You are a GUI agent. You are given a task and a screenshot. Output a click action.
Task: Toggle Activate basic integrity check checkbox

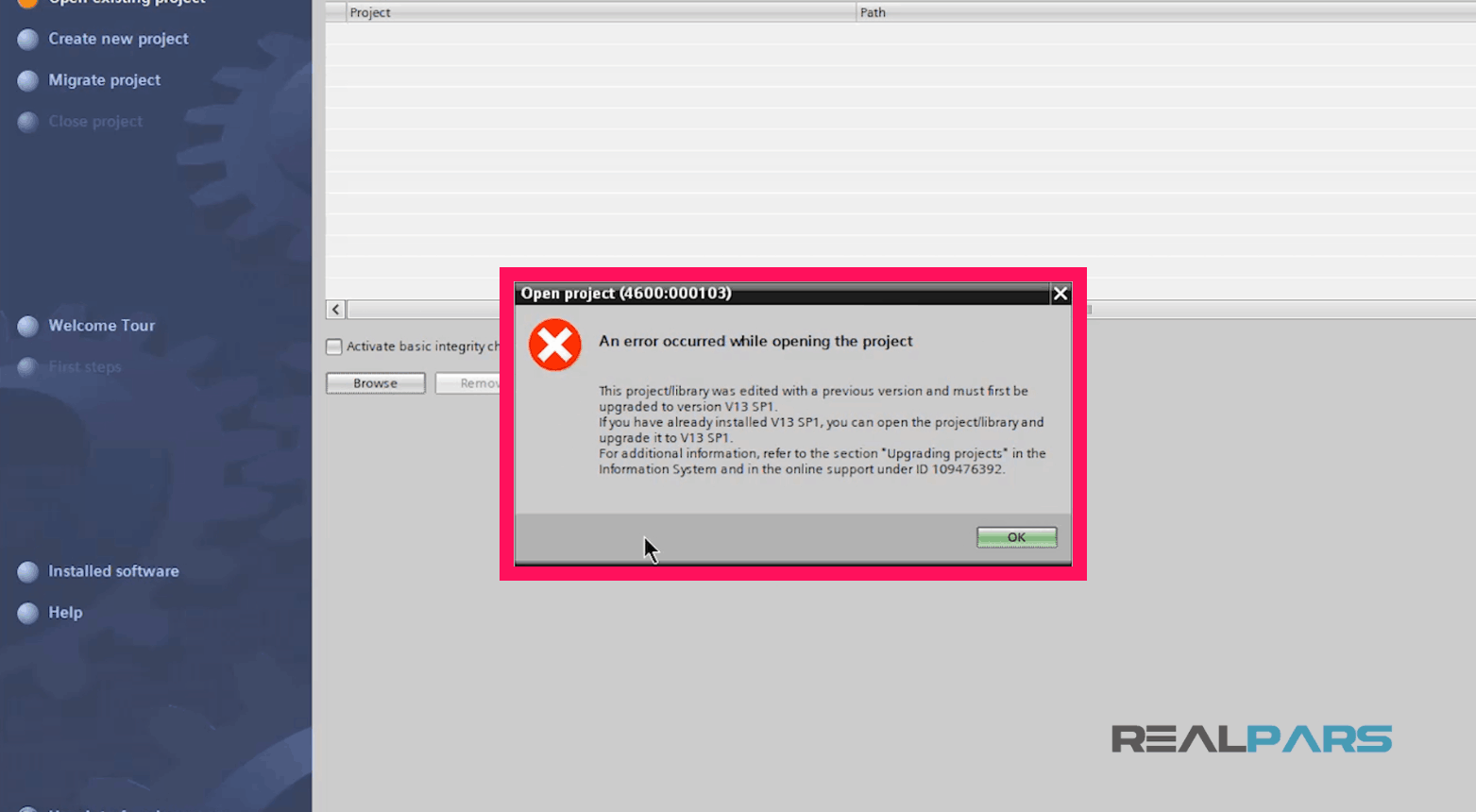pyautogui.click(x=334, y=347)
